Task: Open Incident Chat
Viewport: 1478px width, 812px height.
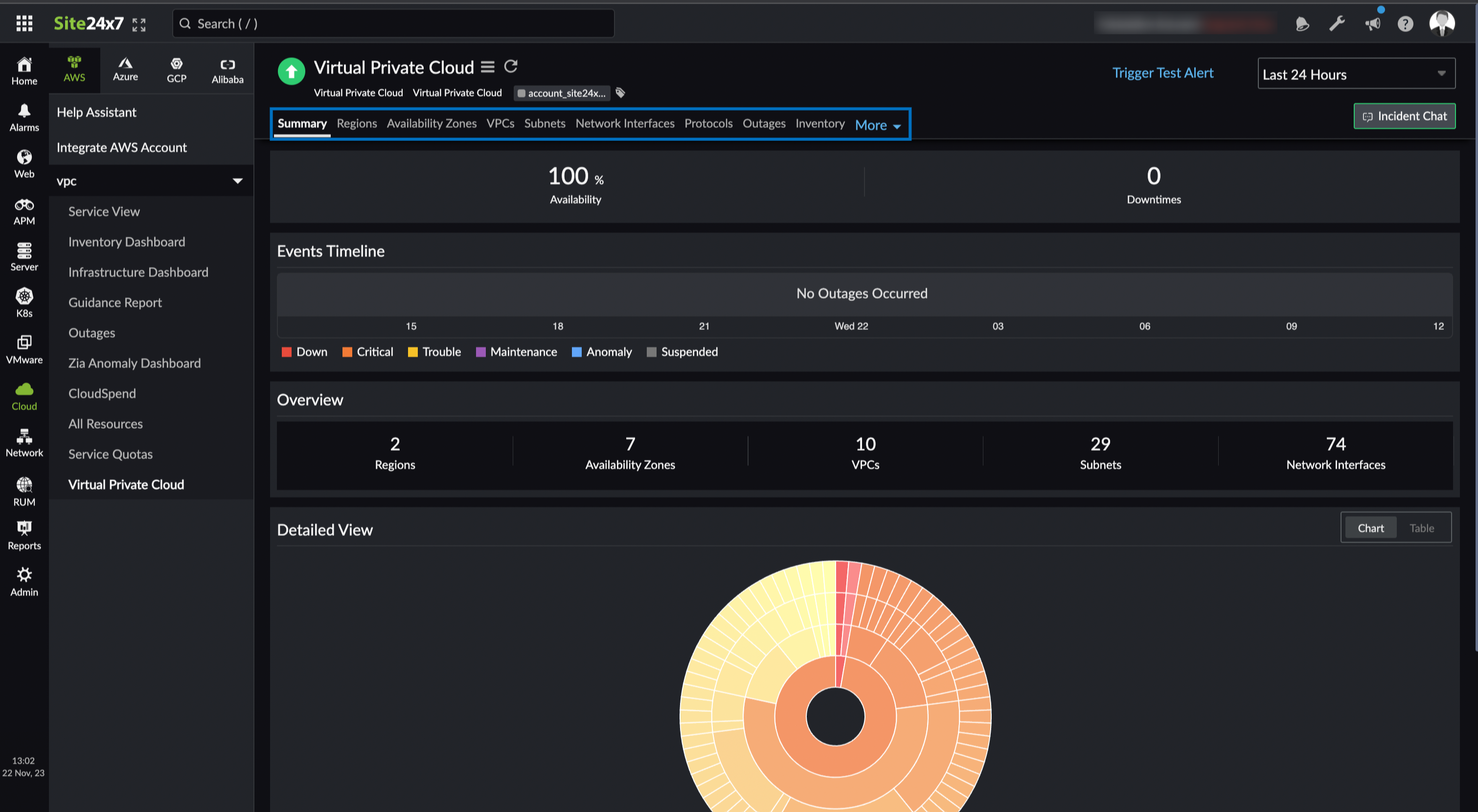Action: tap(1404, 116)
